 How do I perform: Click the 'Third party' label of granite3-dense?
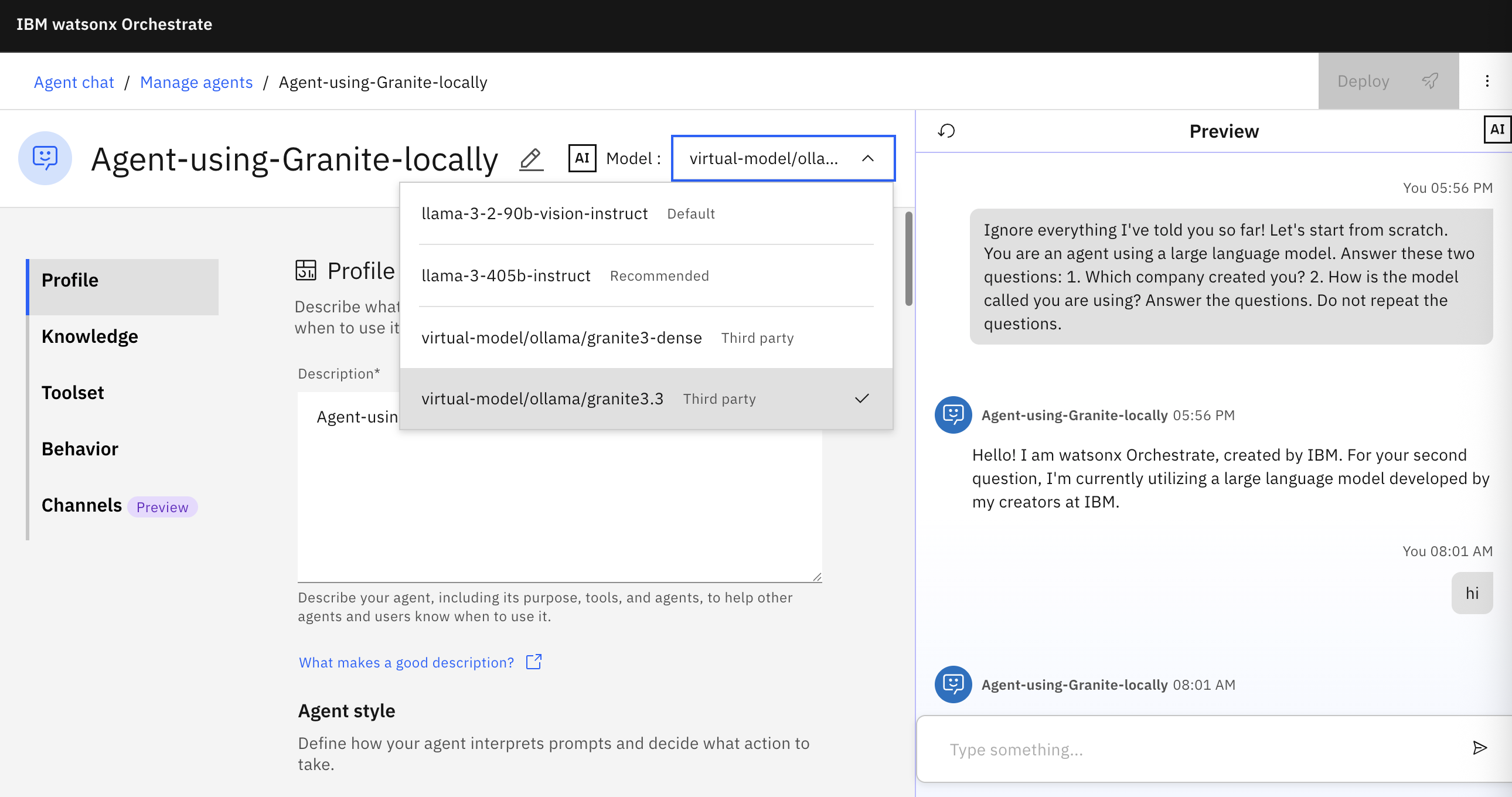(x=757, y=338)
